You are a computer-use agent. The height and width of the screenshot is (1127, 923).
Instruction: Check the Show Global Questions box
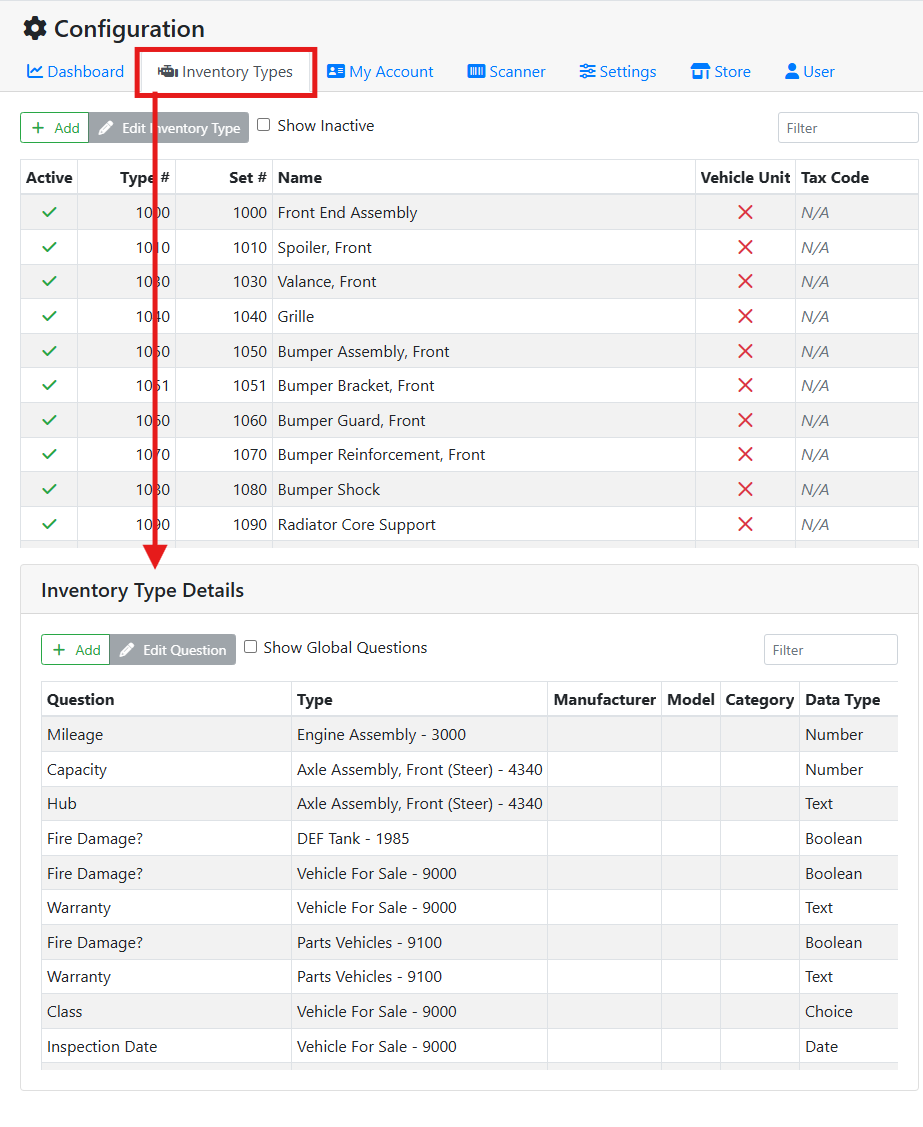point(250,647)
